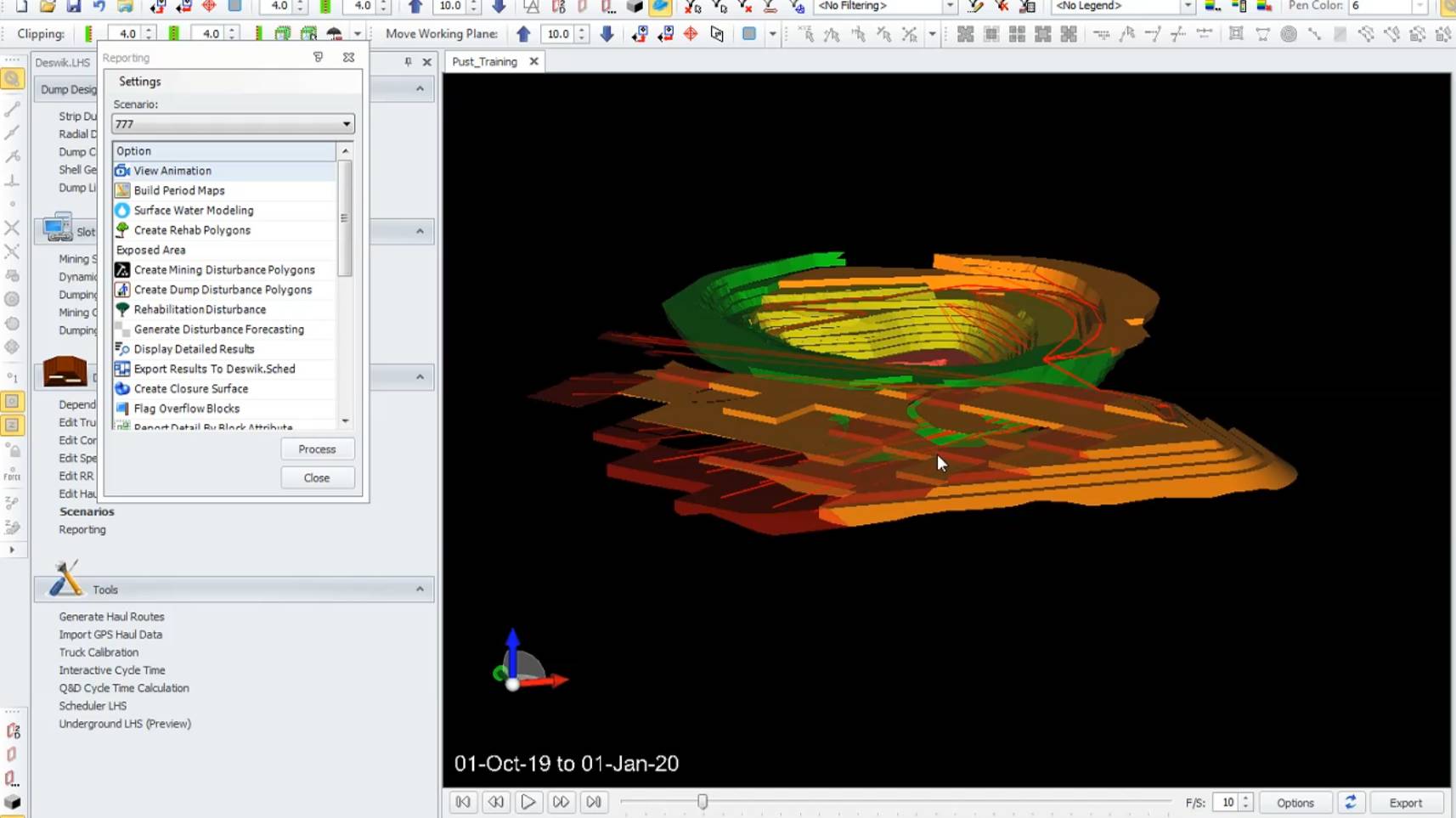This screenshot has height=818, width=1456.
Task: Pin the Deswik.LHS side panel
Action: click(408, 62)
